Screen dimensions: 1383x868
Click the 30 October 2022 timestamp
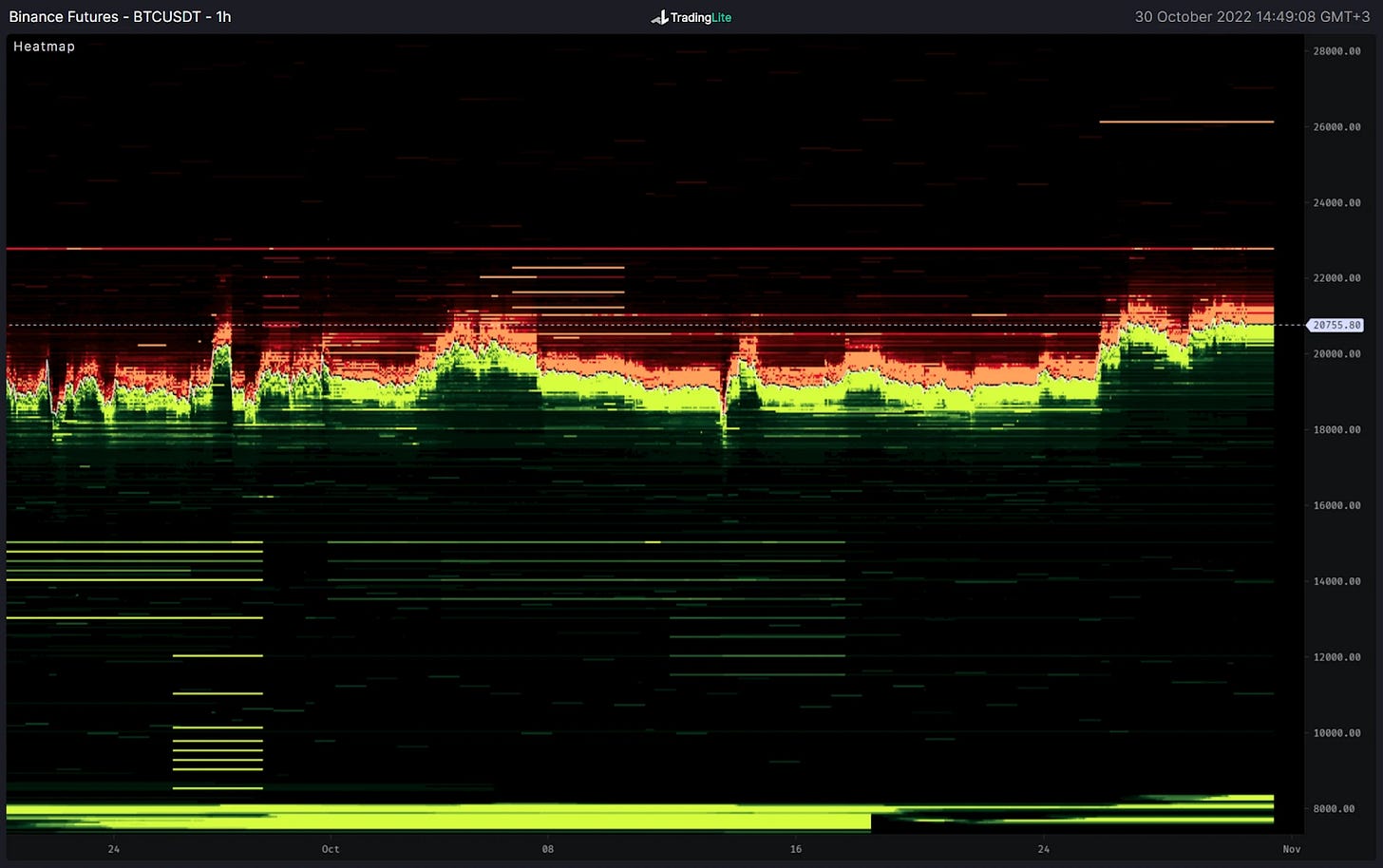1252,16
